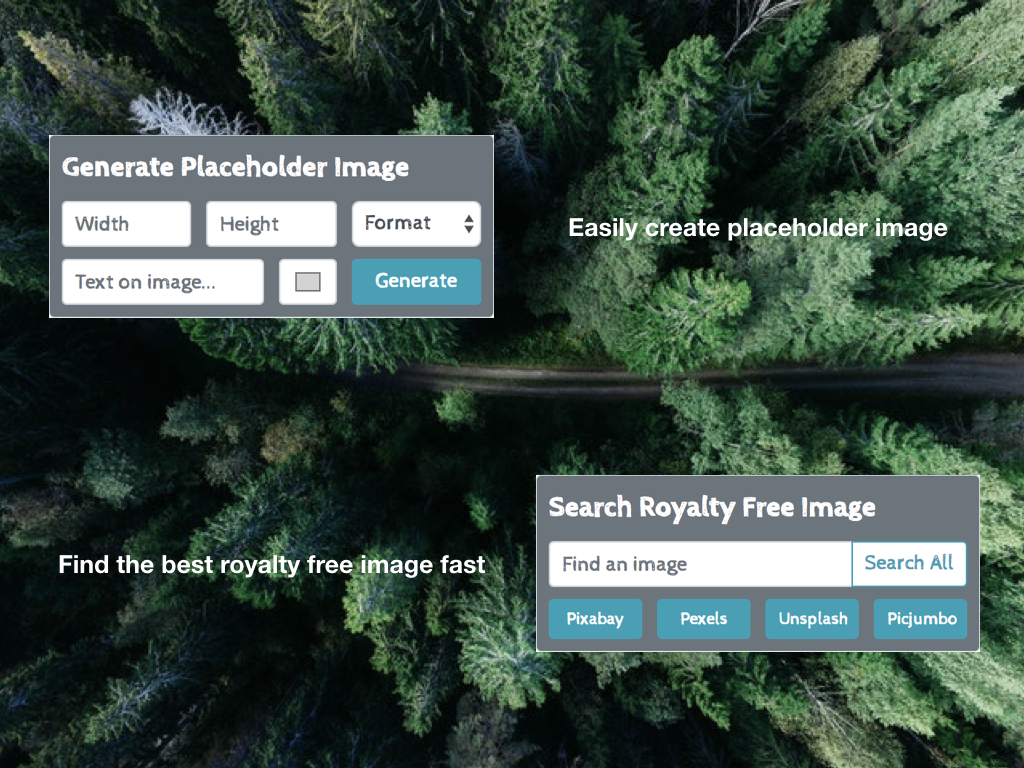1024x768 pixels.
Task: Click 'Generate Placeholder Image' heading
Action: click(236, 168)
